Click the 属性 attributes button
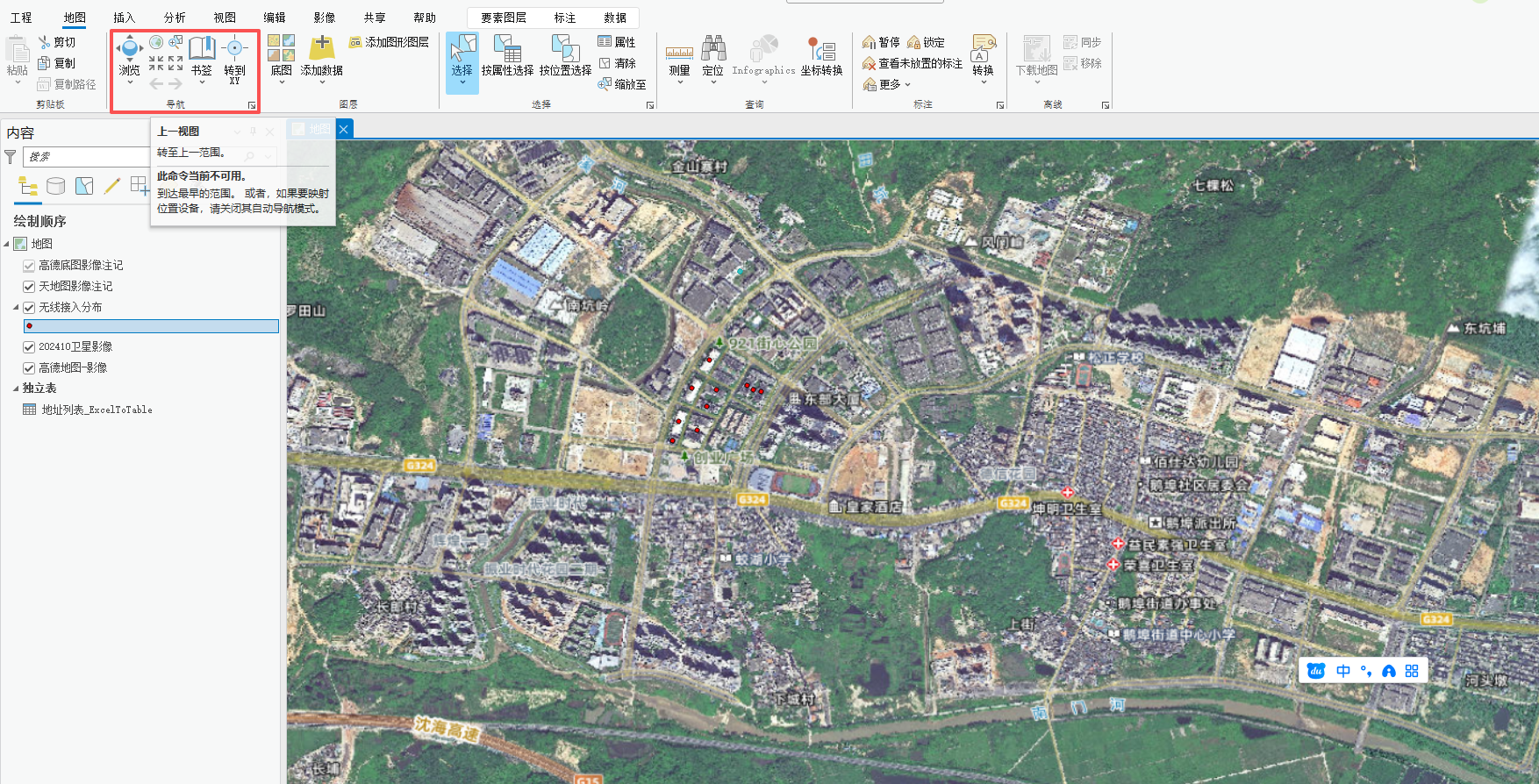Viewport: 1539px width, 784px height. 617,42
